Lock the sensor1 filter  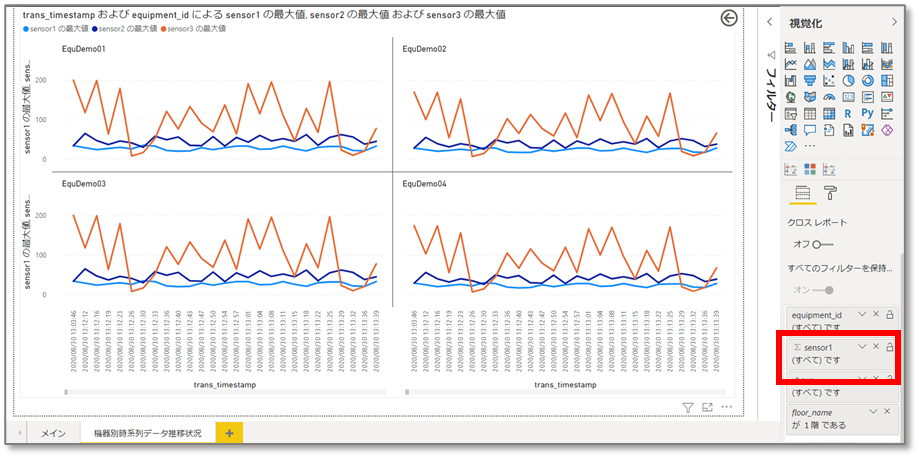tap(889, 347)
